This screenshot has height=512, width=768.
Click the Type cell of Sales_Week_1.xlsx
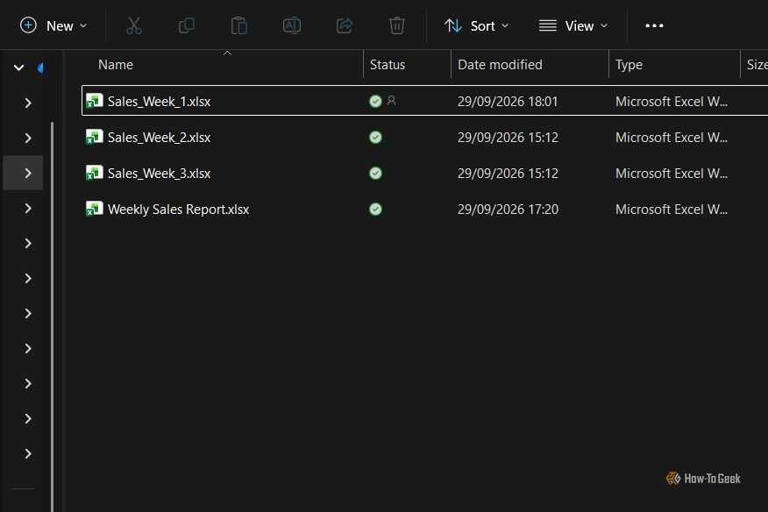tap(672, 101)
